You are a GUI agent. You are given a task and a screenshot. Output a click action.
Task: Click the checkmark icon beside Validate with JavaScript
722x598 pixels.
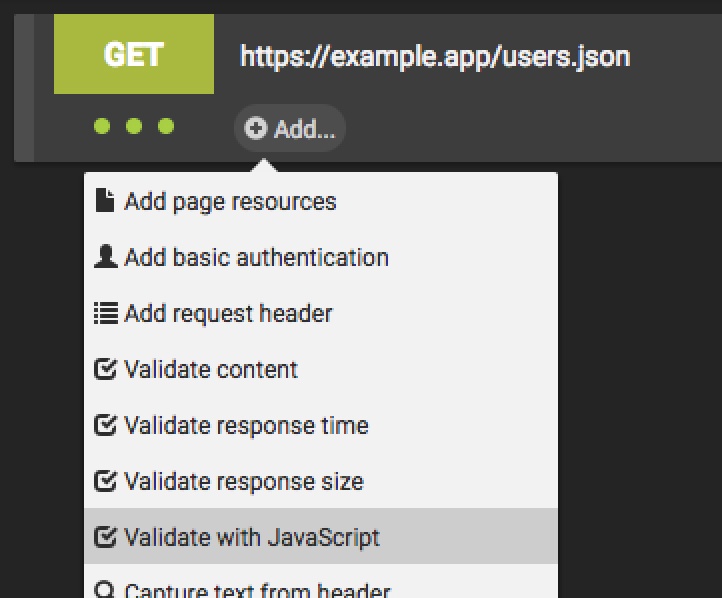(105, 537)
